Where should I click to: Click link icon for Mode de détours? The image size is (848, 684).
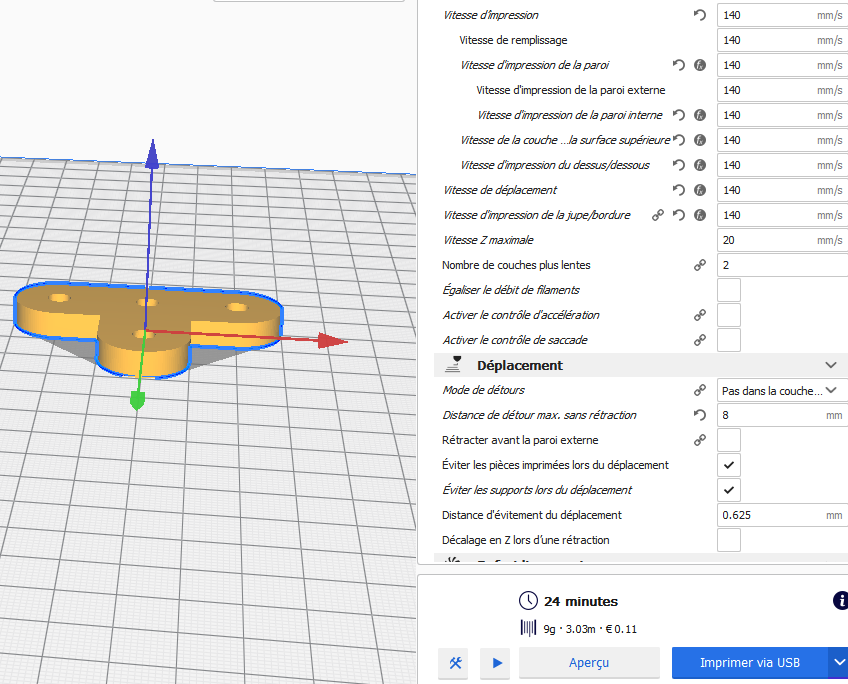click(700, 390)
